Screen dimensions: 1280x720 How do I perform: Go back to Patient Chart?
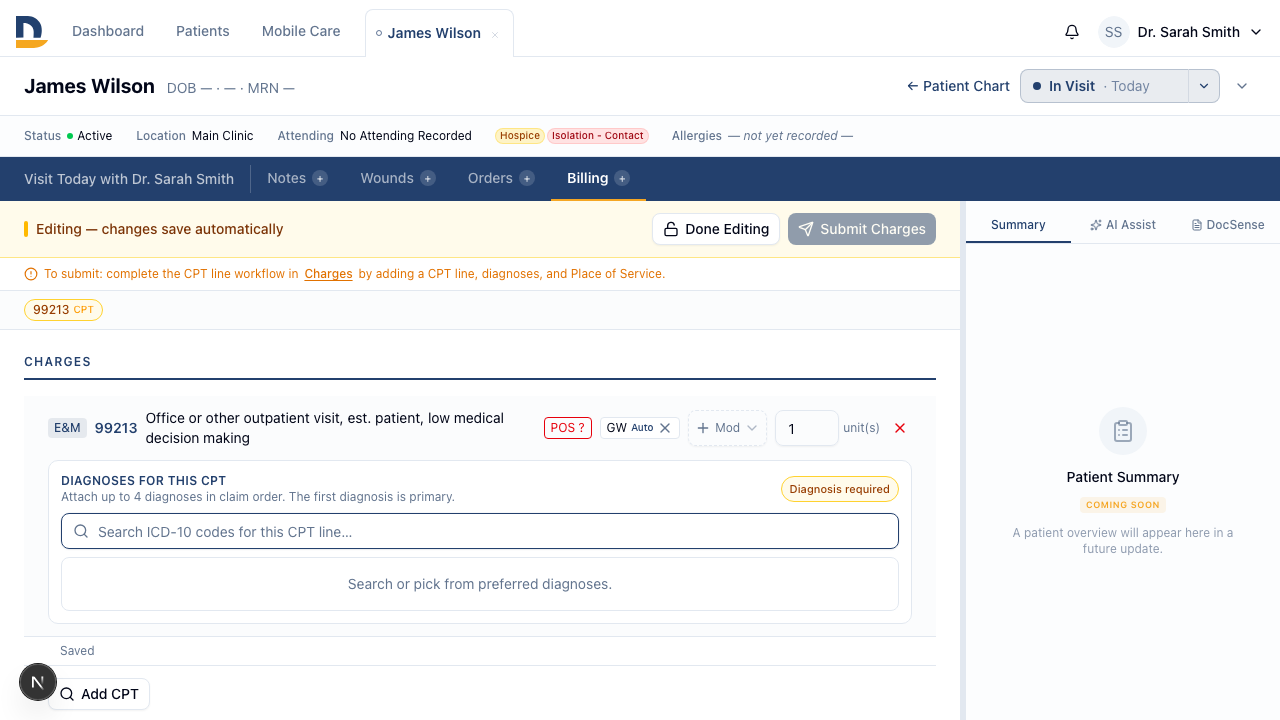(958, 86)
